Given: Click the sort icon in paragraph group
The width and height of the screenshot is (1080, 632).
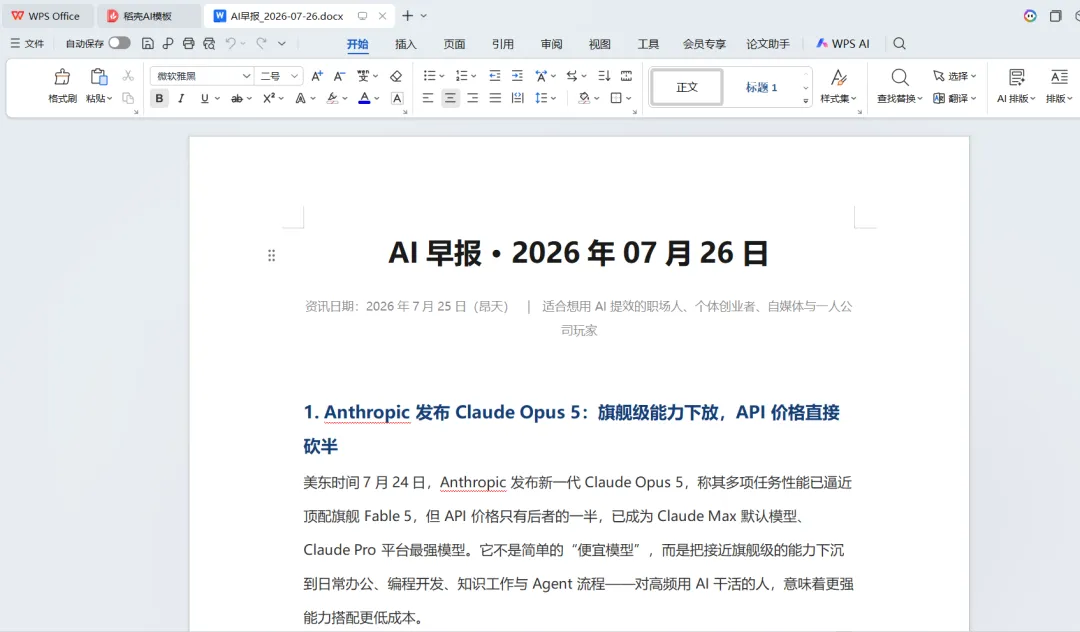Looking at the screenshot, I should (604, 76).
